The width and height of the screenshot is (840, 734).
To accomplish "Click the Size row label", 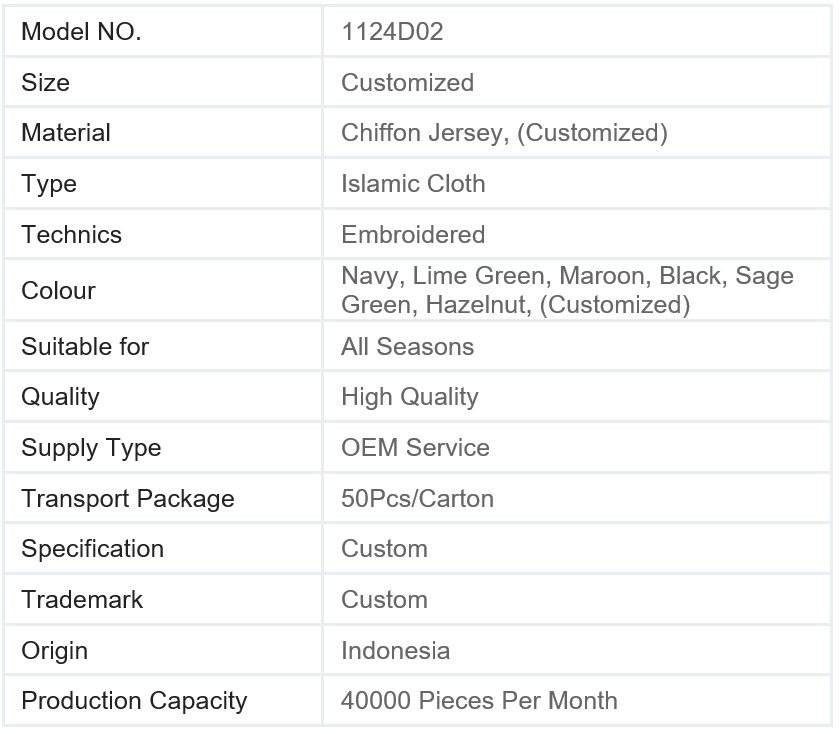I will [46, 82].
